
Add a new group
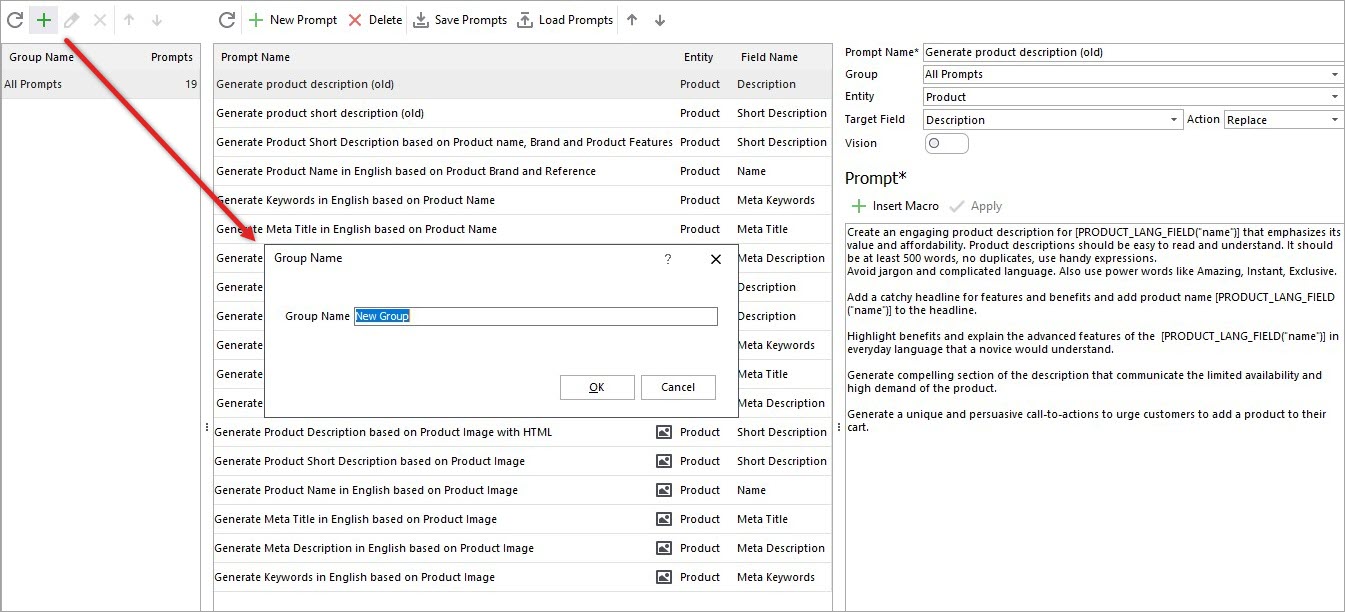tap(42, 19)
